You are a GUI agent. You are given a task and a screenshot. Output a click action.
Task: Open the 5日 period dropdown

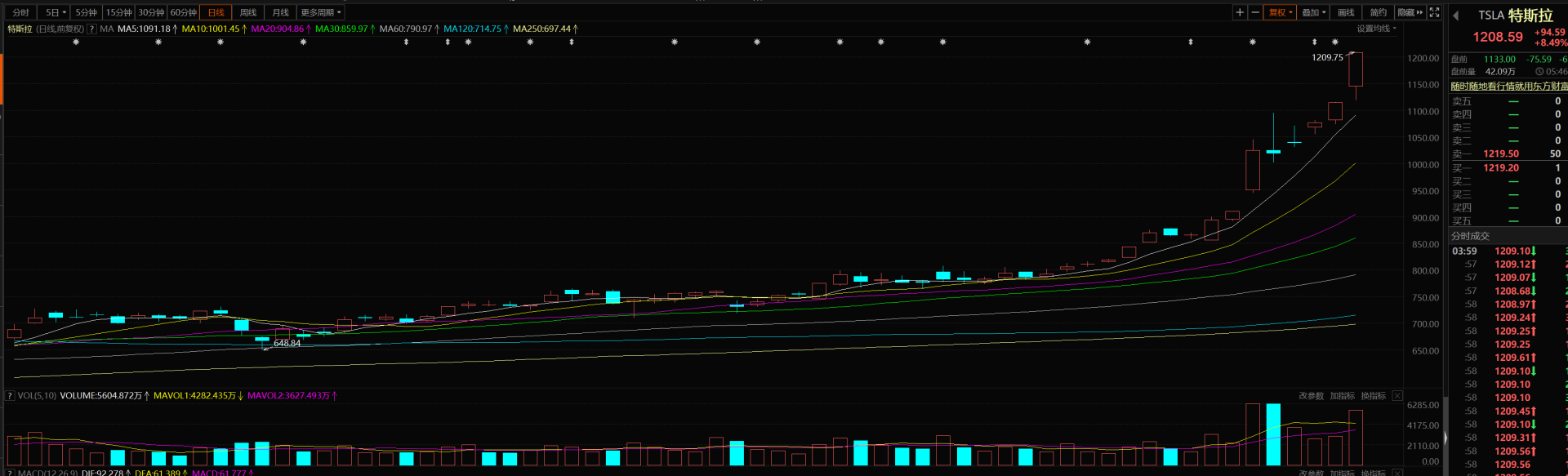pyautogui.click(x=55, y=12)
